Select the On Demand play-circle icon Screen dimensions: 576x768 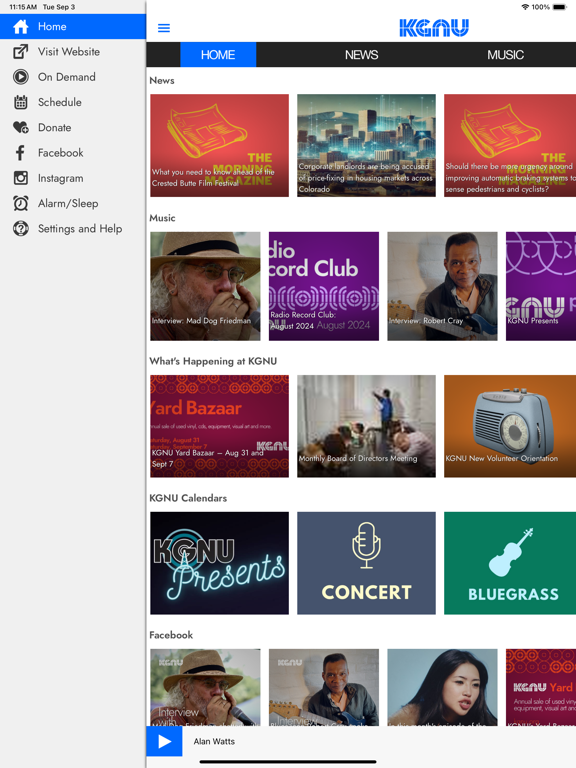[x=21, y=77]
